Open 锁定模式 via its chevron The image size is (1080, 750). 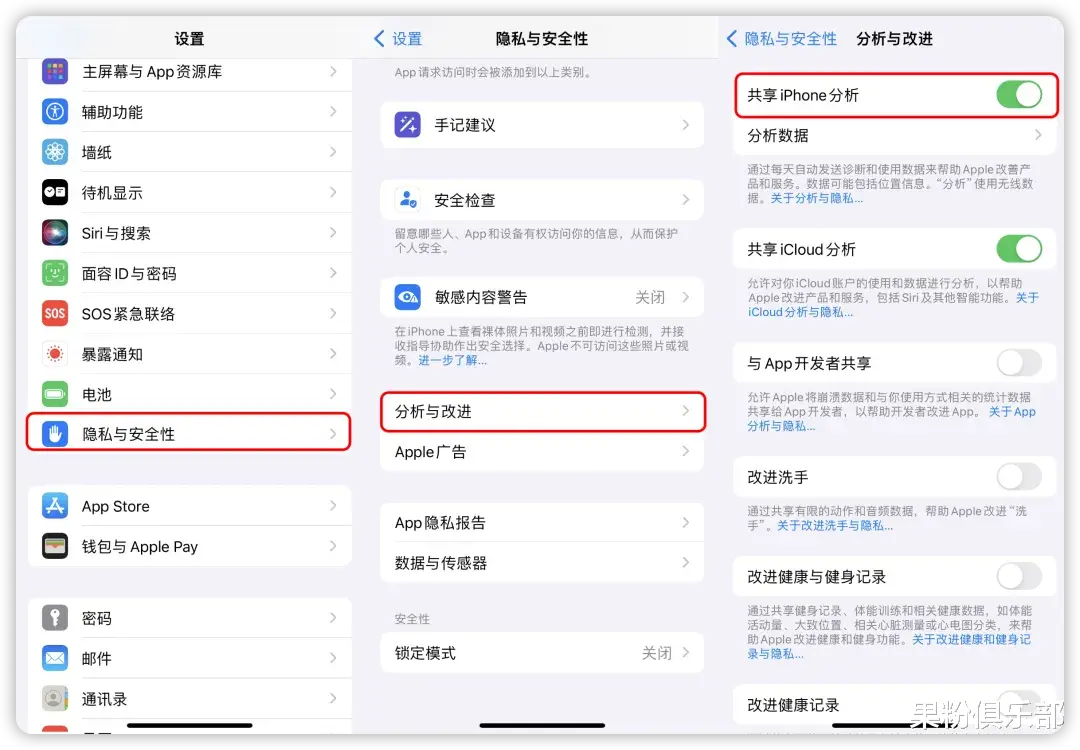point(685,652)
